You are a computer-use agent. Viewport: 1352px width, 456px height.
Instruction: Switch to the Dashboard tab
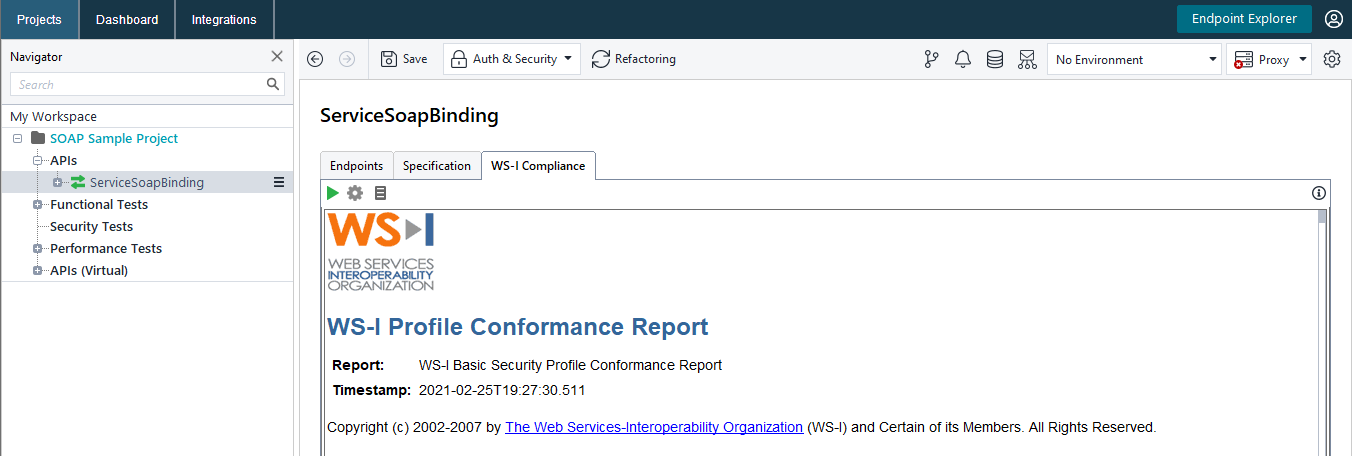(x=127, y=19)
